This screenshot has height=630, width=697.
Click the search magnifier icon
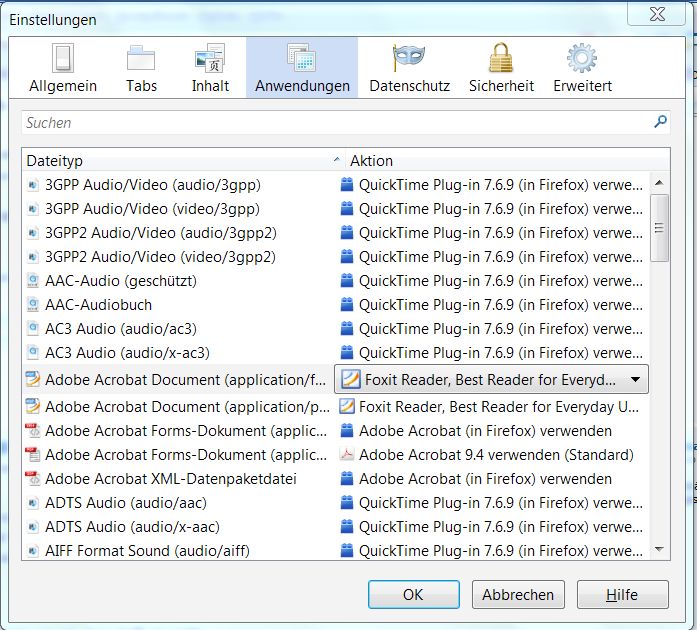[660, 122]
